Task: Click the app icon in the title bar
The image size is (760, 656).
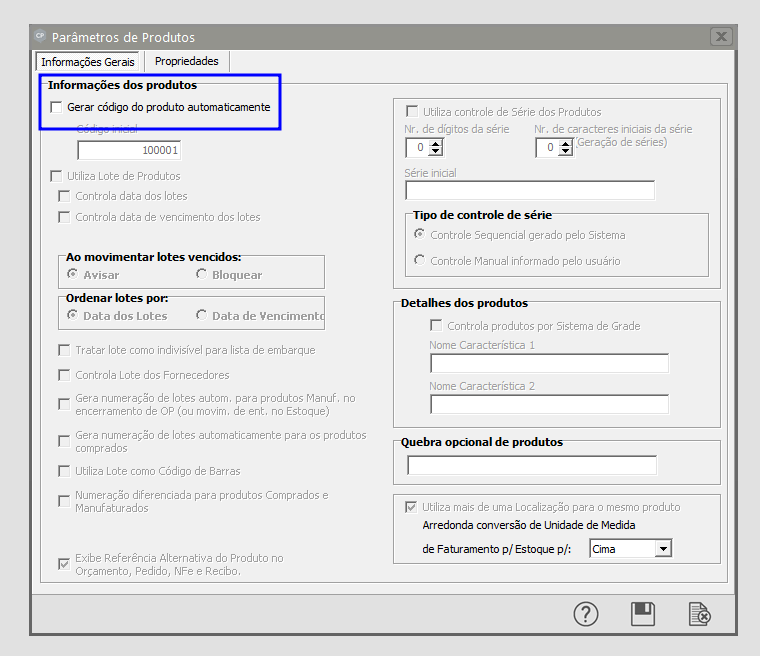Action: (40, 36)
